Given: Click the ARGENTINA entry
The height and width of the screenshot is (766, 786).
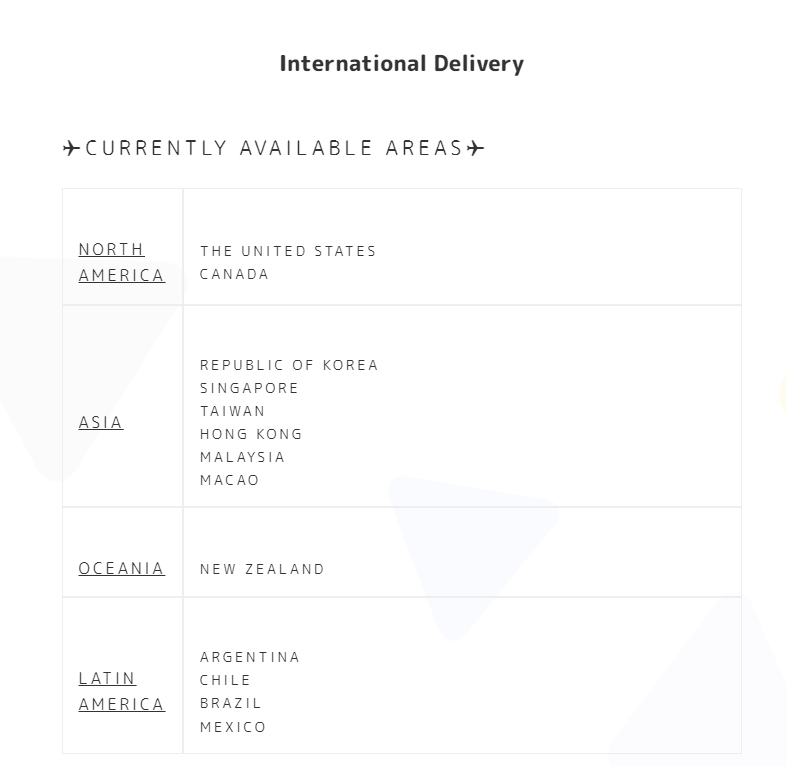Looking at the screenshot, I should (250, 657).
